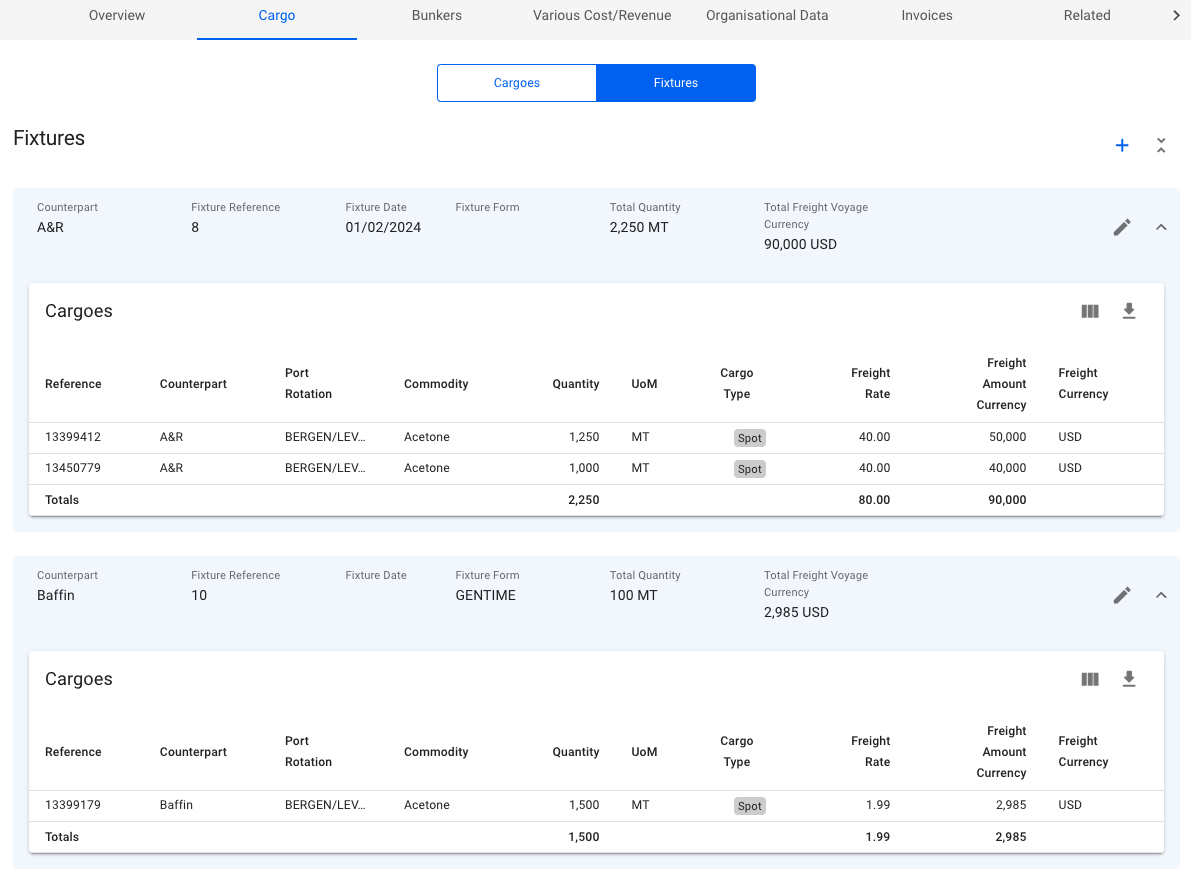The image size is (1191, 879).
Task: Edit the A&R fixture with pencil icon
Action: click(x=1122, y=228)
